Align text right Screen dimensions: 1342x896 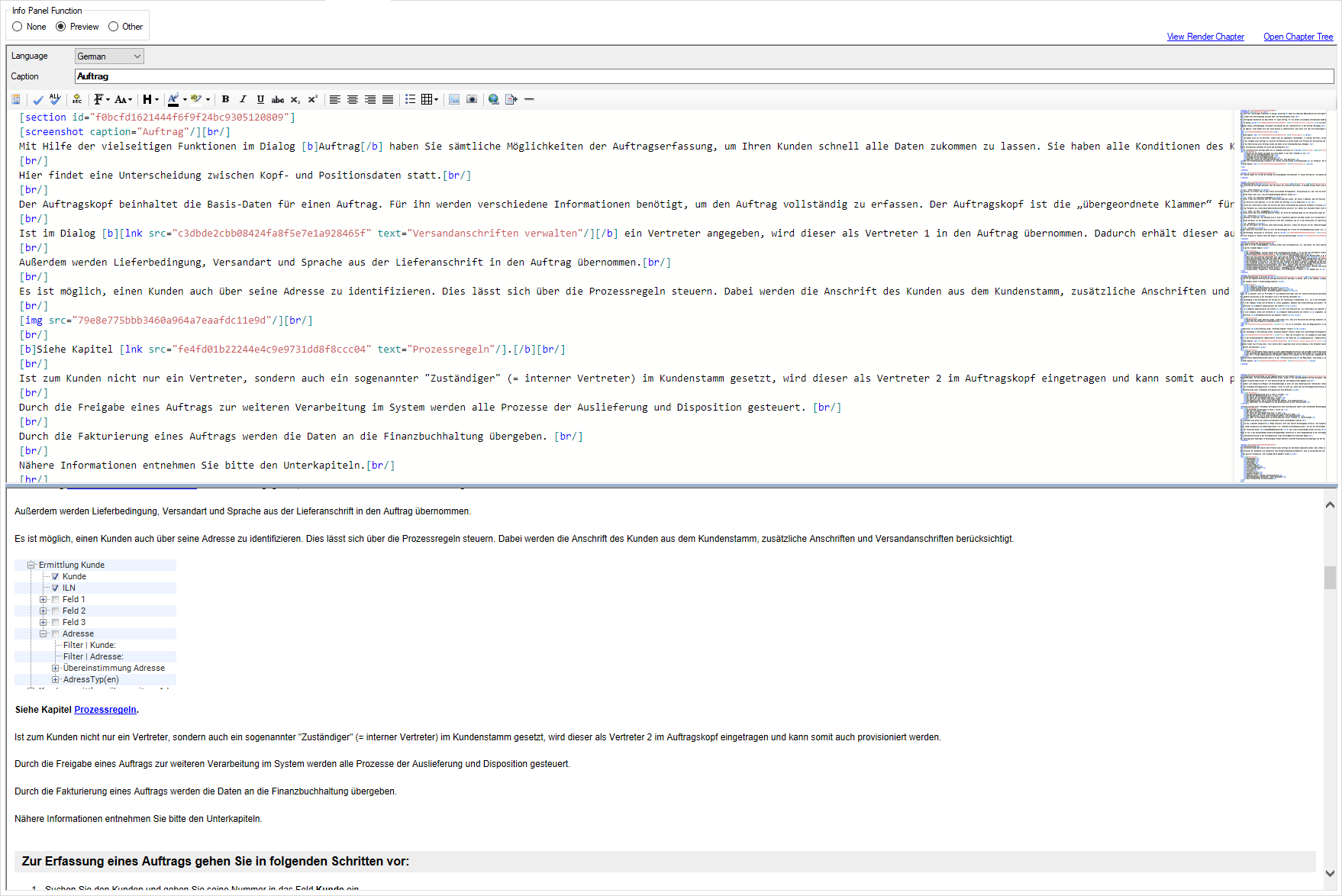coord(370,99)
